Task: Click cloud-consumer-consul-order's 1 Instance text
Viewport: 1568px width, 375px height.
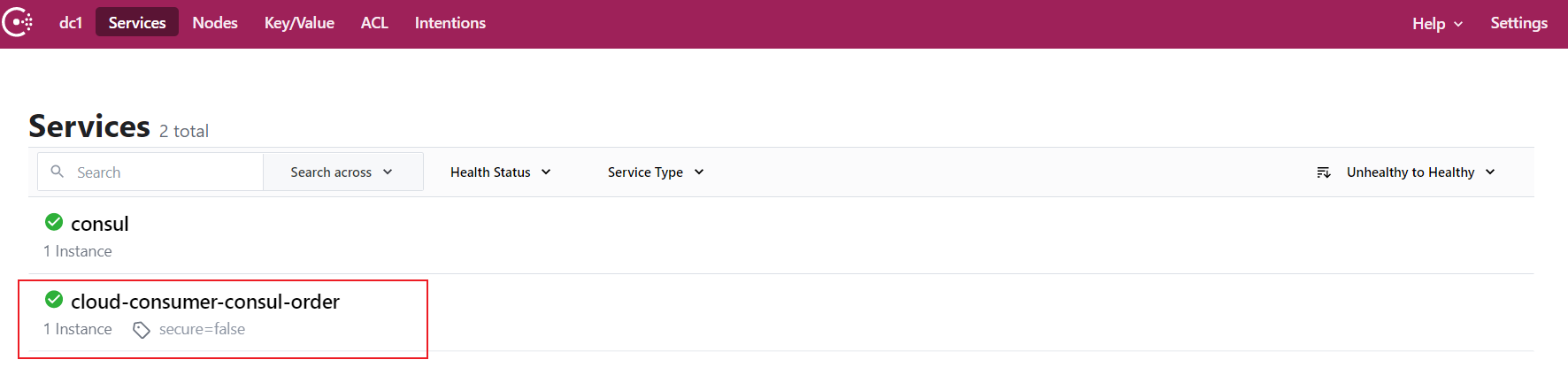Action: tap(78, 329)
